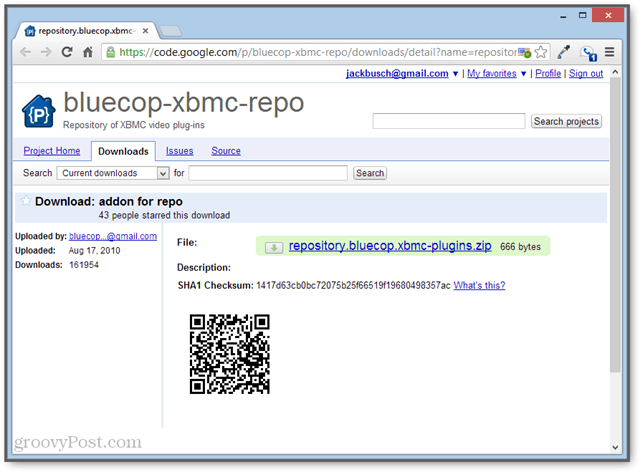
Task: Open the browser home page icon
Action: pyautogui.click(x=88, y=52)
